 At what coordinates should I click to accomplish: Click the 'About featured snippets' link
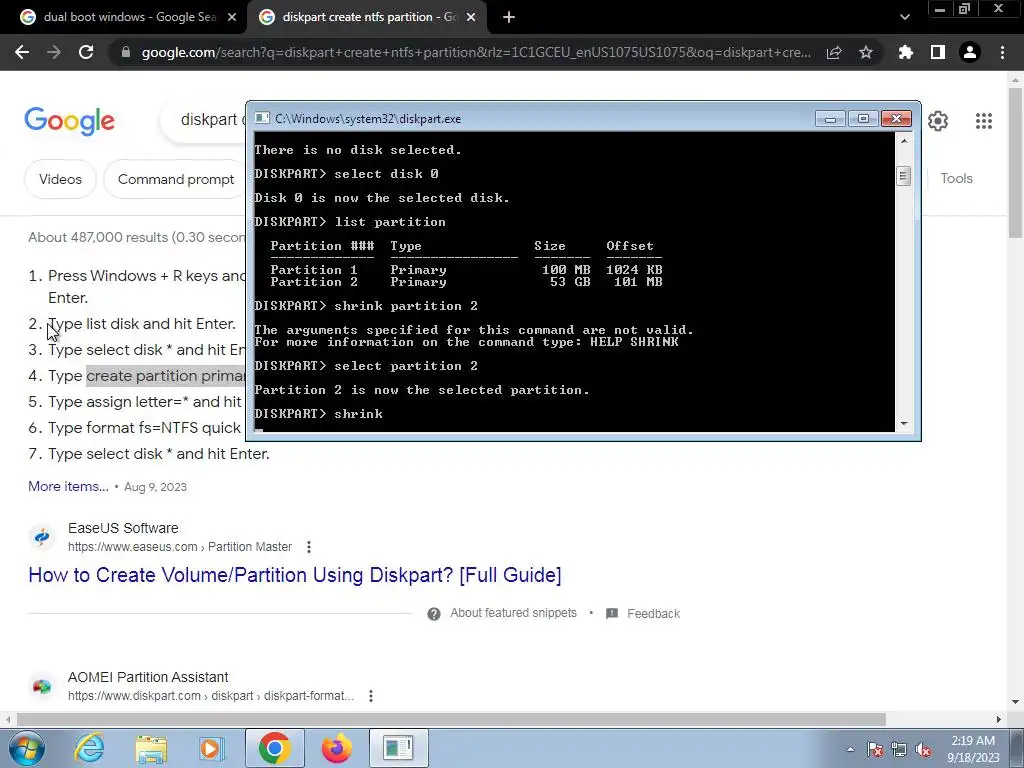tap(513, 613)
